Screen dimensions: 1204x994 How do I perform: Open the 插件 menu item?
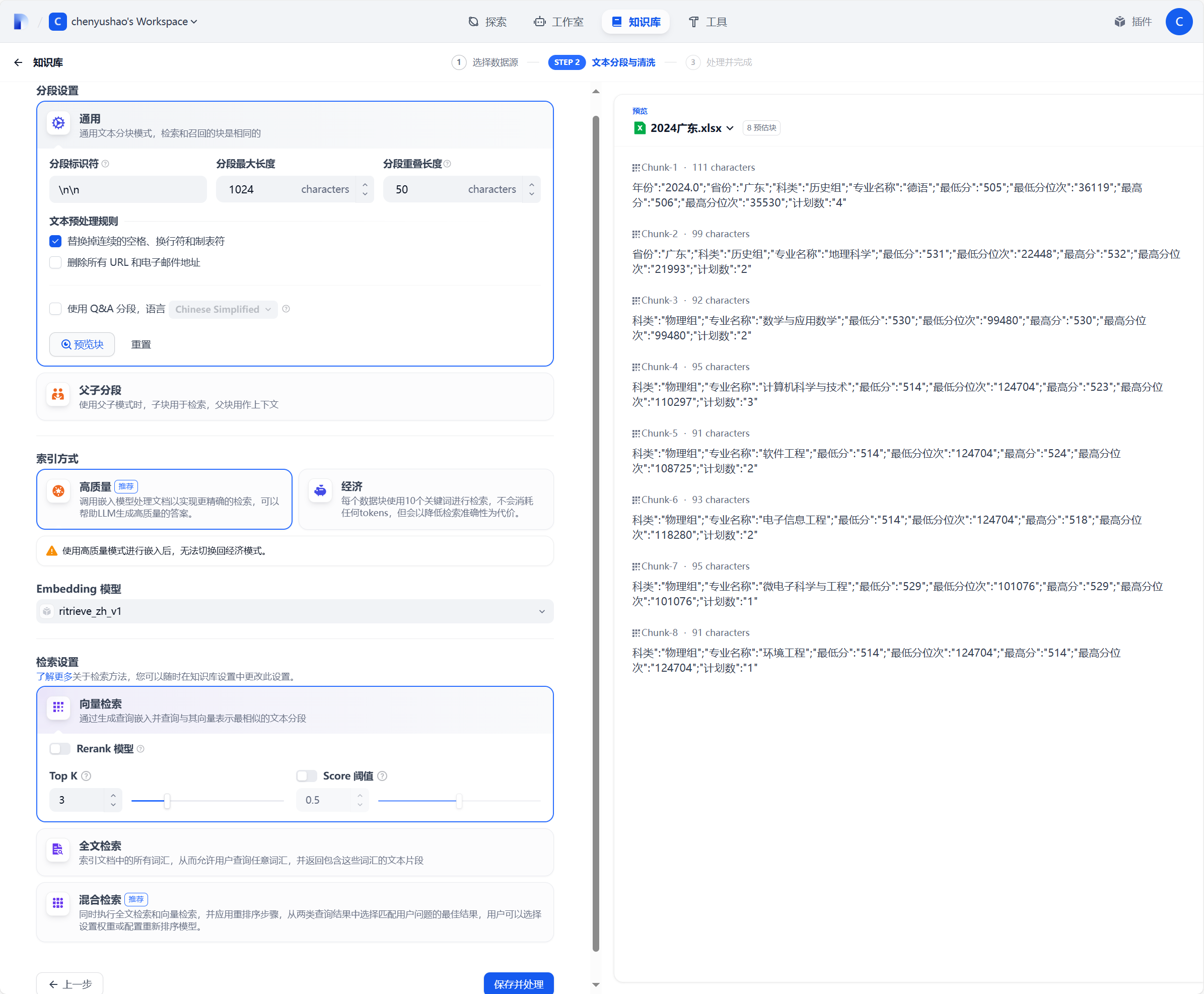coord(1133,22)
